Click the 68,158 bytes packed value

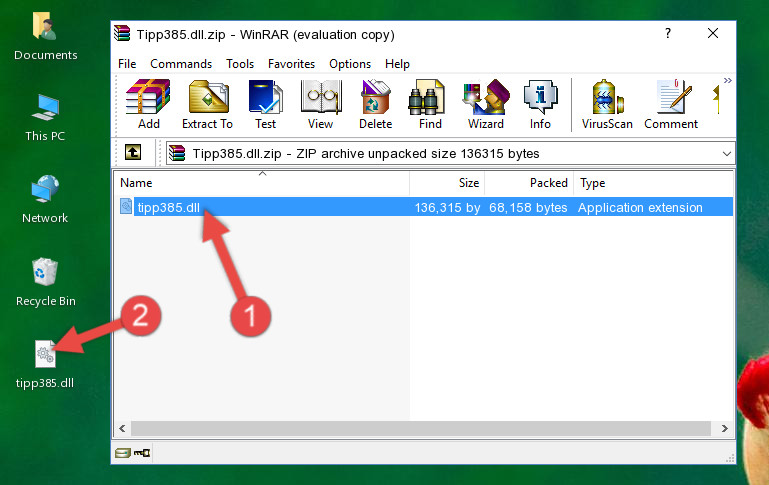[528, 207]
